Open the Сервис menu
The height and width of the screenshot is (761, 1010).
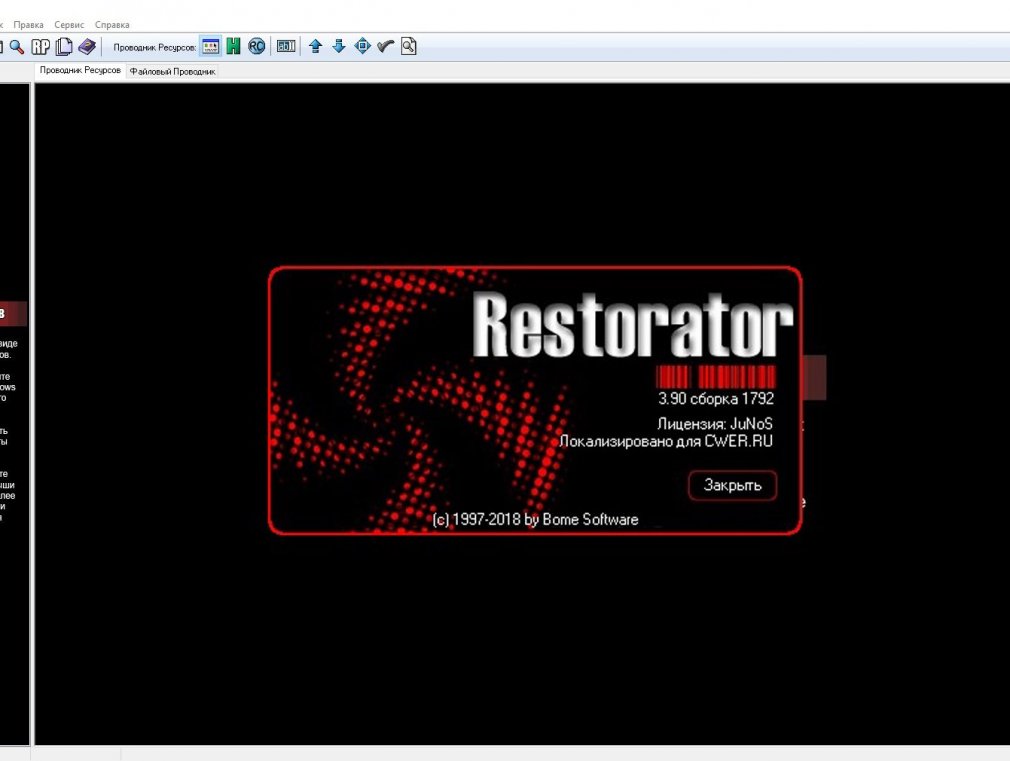[69, 24]
